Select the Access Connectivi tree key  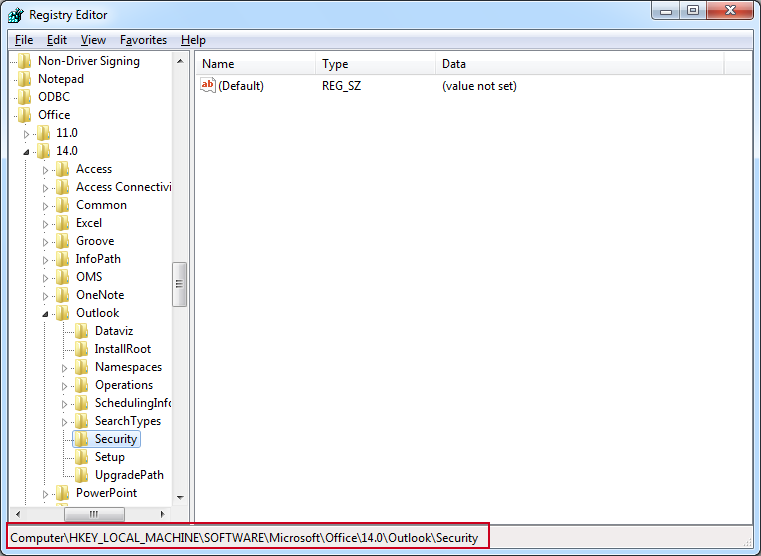point(123,187)
